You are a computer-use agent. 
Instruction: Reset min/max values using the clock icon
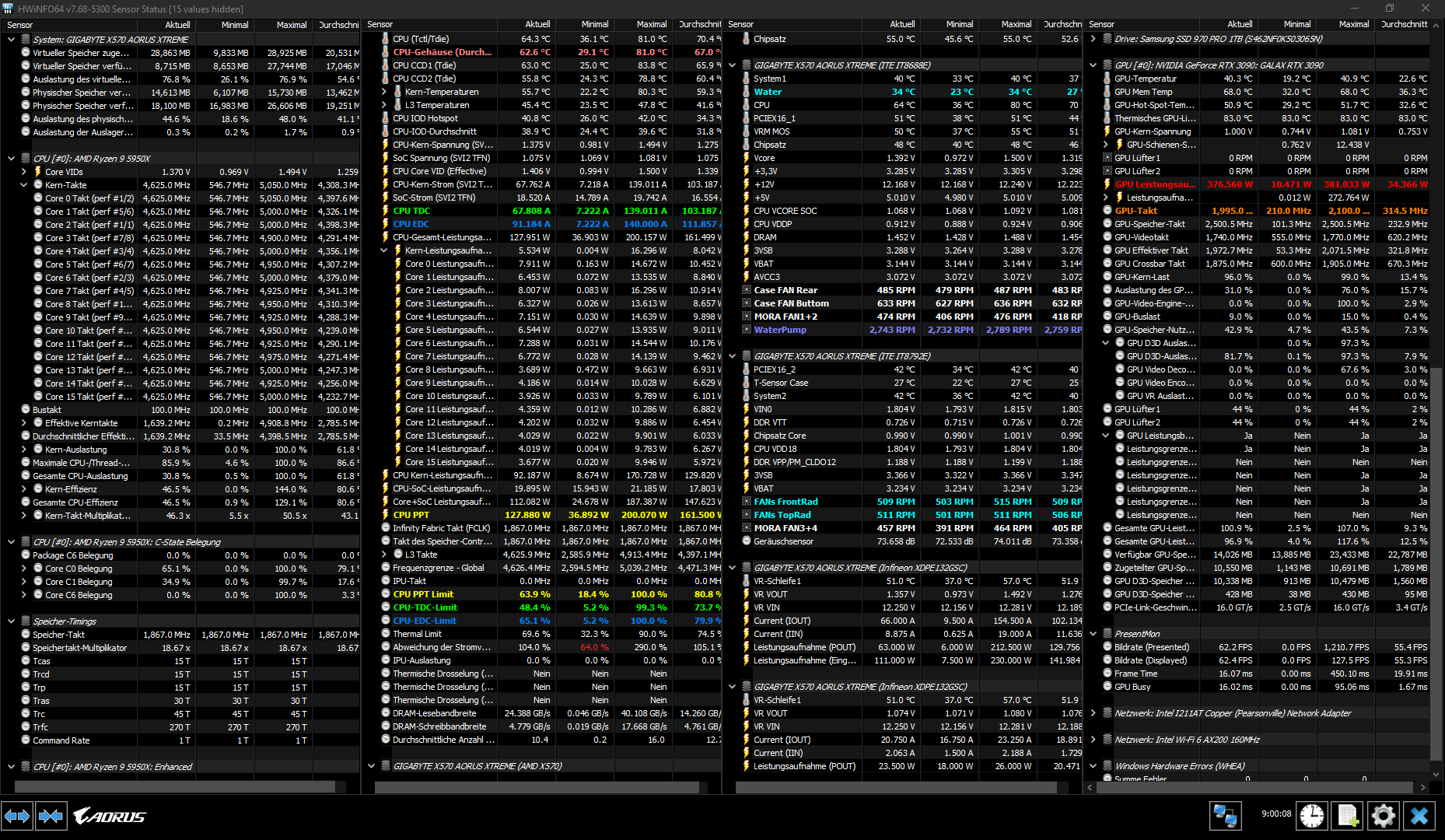tap(1312, 816)
